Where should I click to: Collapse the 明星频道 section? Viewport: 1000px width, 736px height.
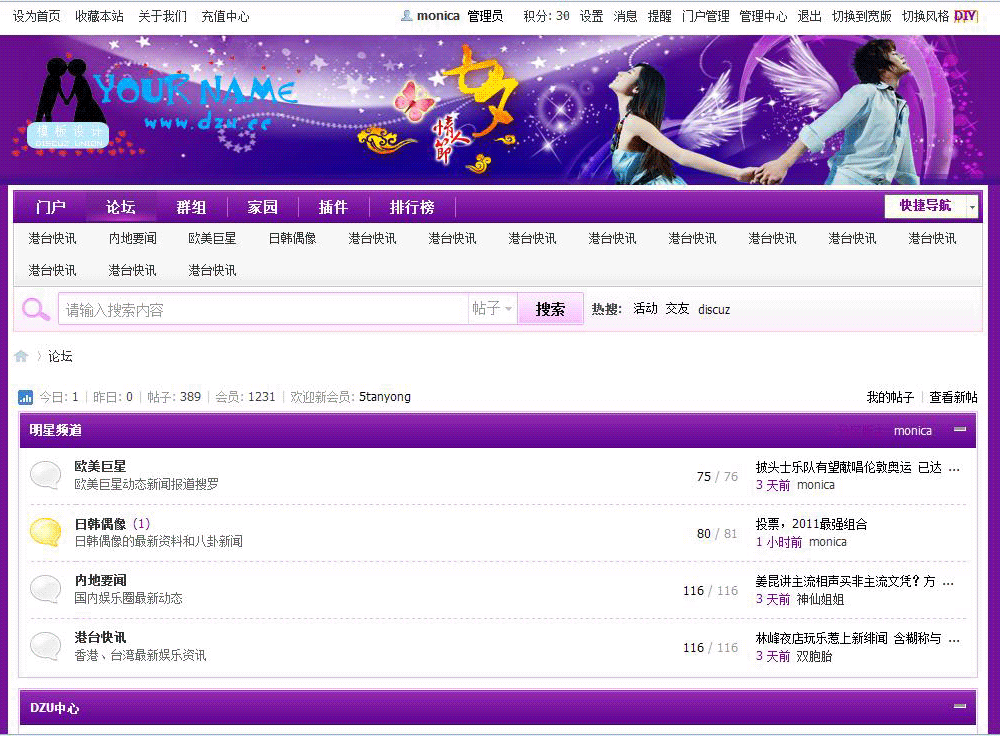(x=960, y=430)
